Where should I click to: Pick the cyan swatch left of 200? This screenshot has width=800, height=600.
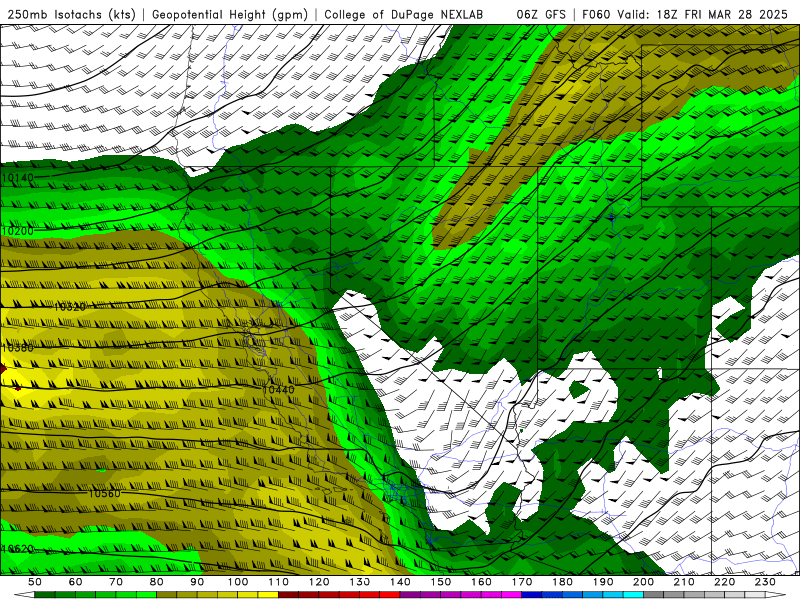pyautogui.click(x=633, y=595)
